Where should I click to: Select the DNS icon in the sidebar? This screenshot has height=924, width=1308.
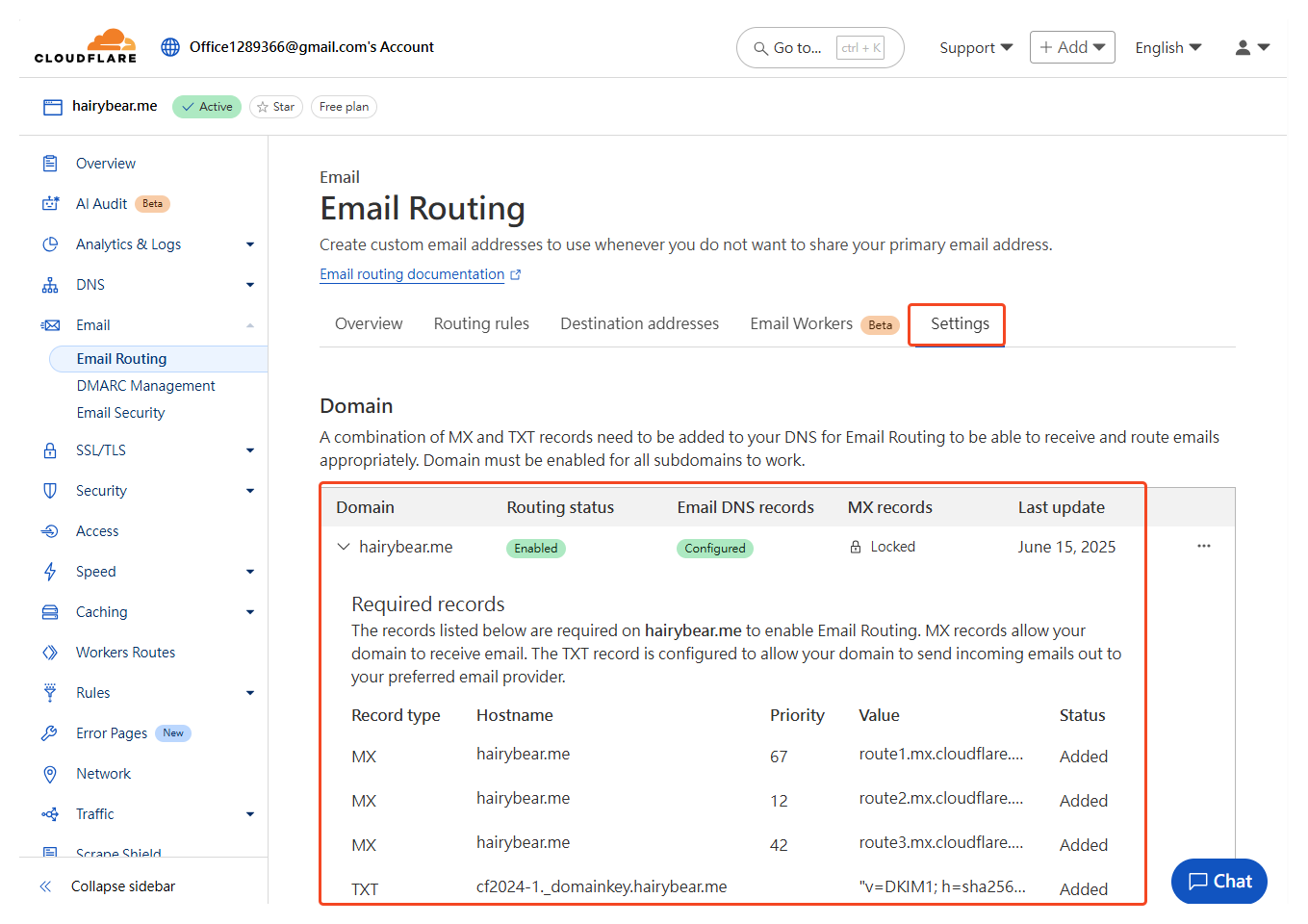click(49, 284)
